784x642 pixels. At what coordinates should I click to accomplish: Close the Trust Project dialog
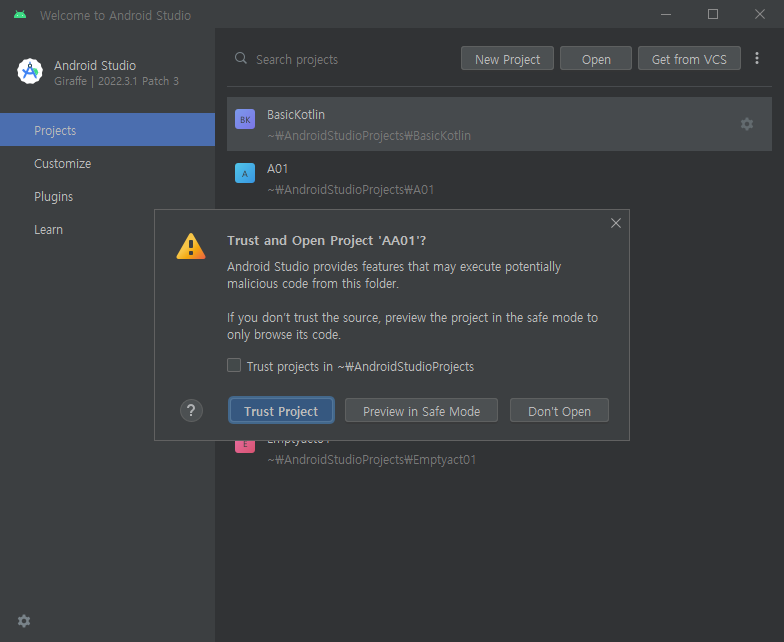[x=616, y=223]
